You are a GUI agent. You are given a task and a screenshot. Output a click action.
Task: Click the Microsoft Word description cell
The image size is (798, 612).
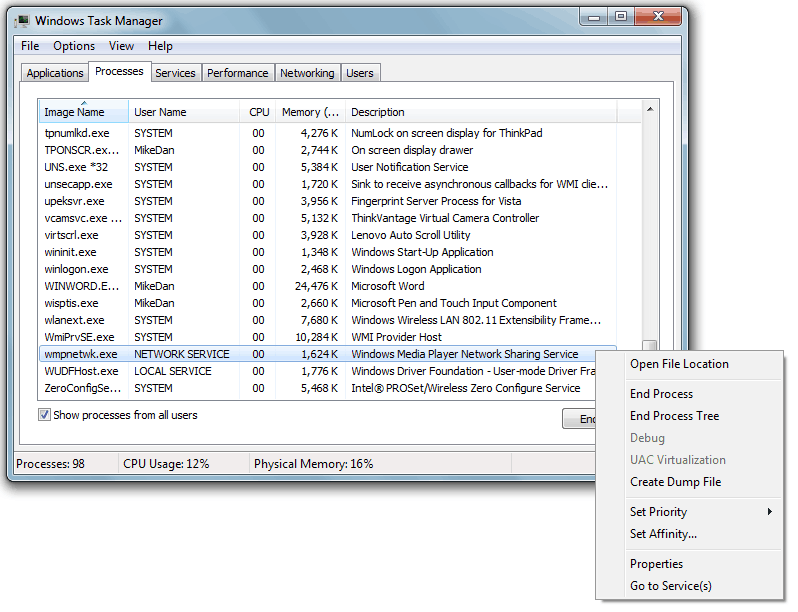(x=387, y=286)
